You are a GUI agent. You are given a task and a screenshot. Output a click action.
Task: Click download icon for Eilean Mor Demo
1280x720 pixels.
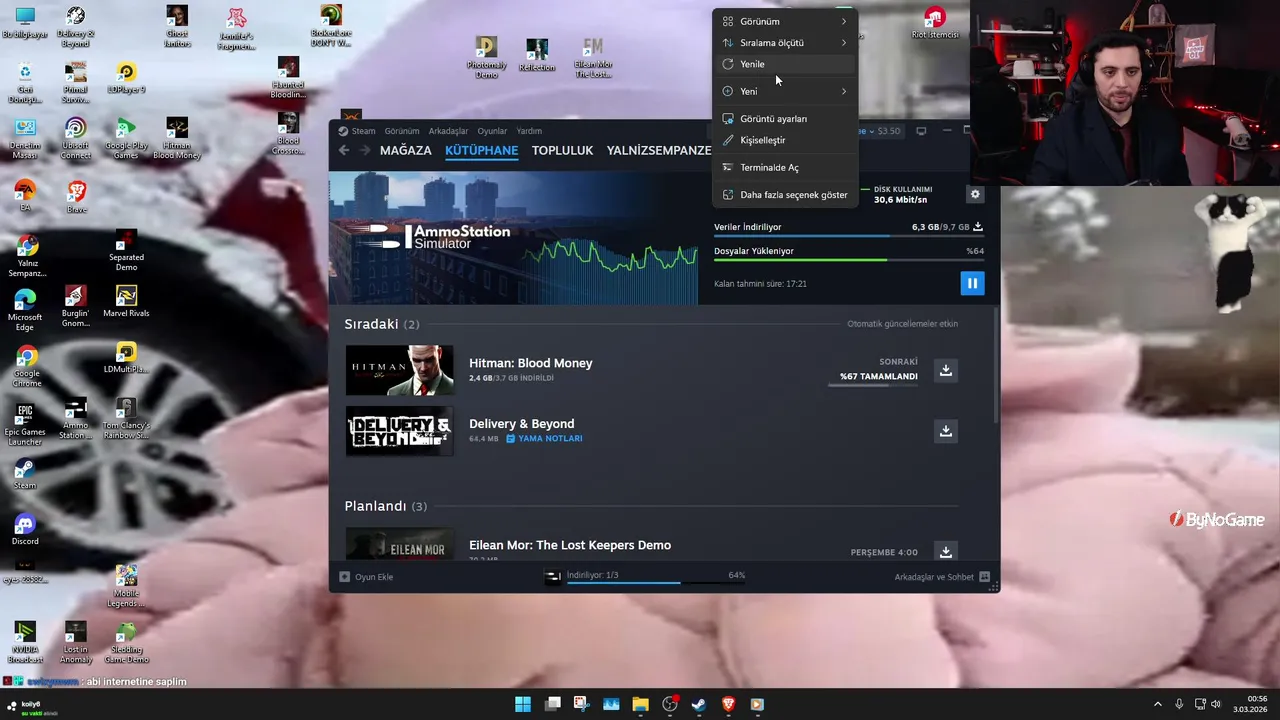tap(945, 551)
